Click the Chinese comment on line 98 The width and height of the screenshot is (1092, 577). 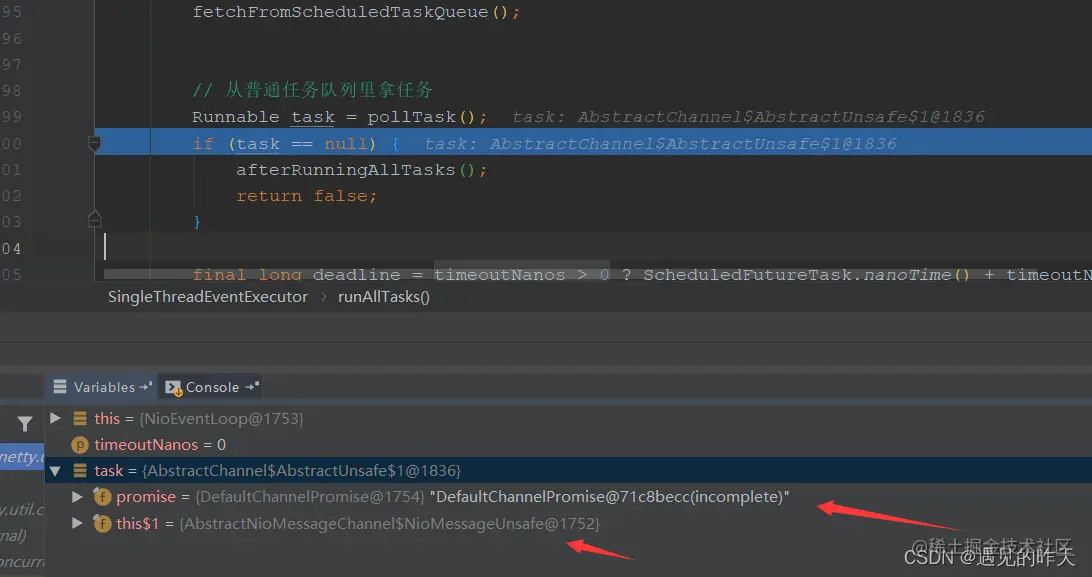[313, 90]
